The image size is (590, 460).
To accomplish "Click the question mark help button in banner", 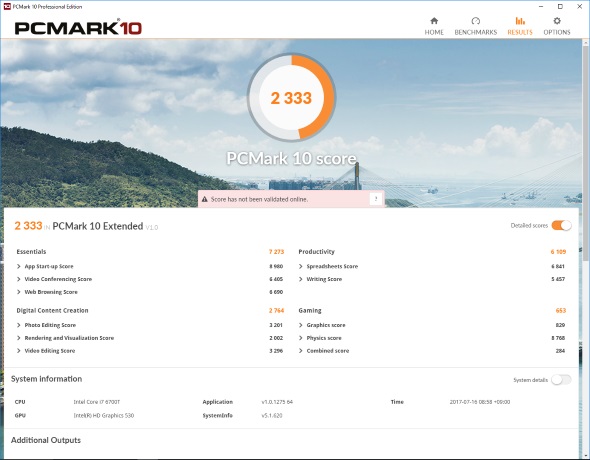I will point(376,199).
